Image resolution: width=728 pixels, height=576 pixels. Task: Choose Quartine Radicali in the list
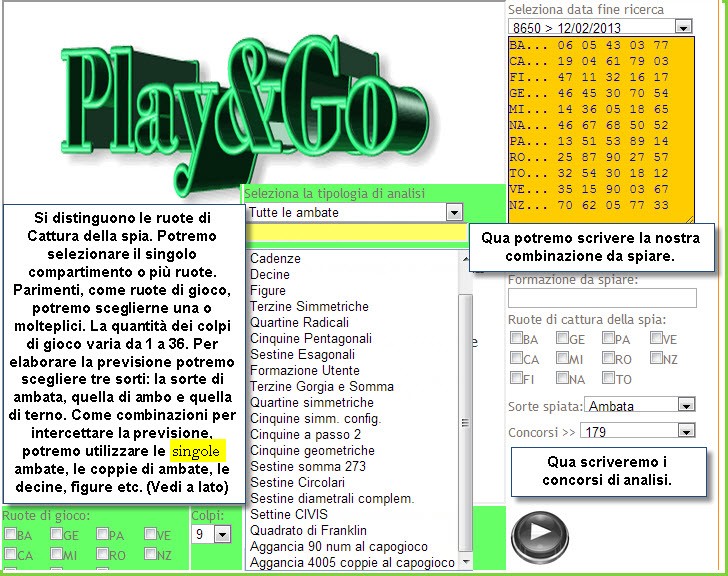[x=299, y=322]
